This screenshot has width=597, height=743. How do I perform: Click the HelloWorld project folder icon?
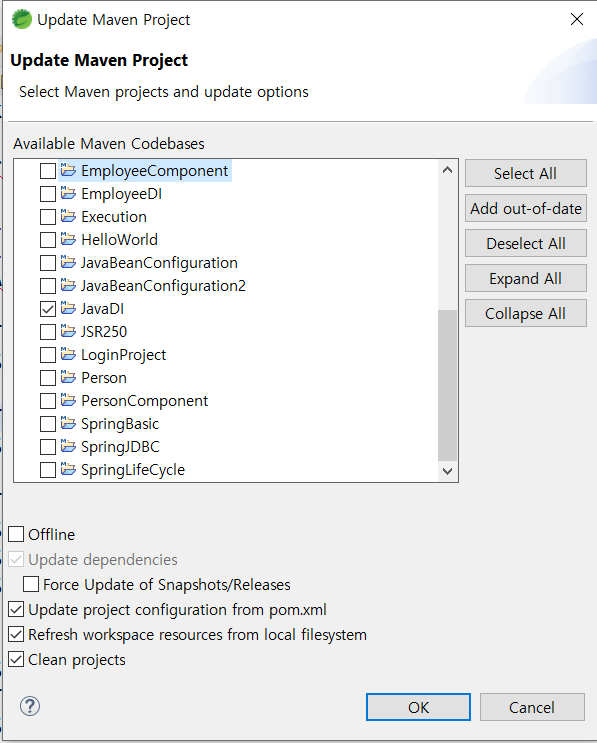(68, 239)
